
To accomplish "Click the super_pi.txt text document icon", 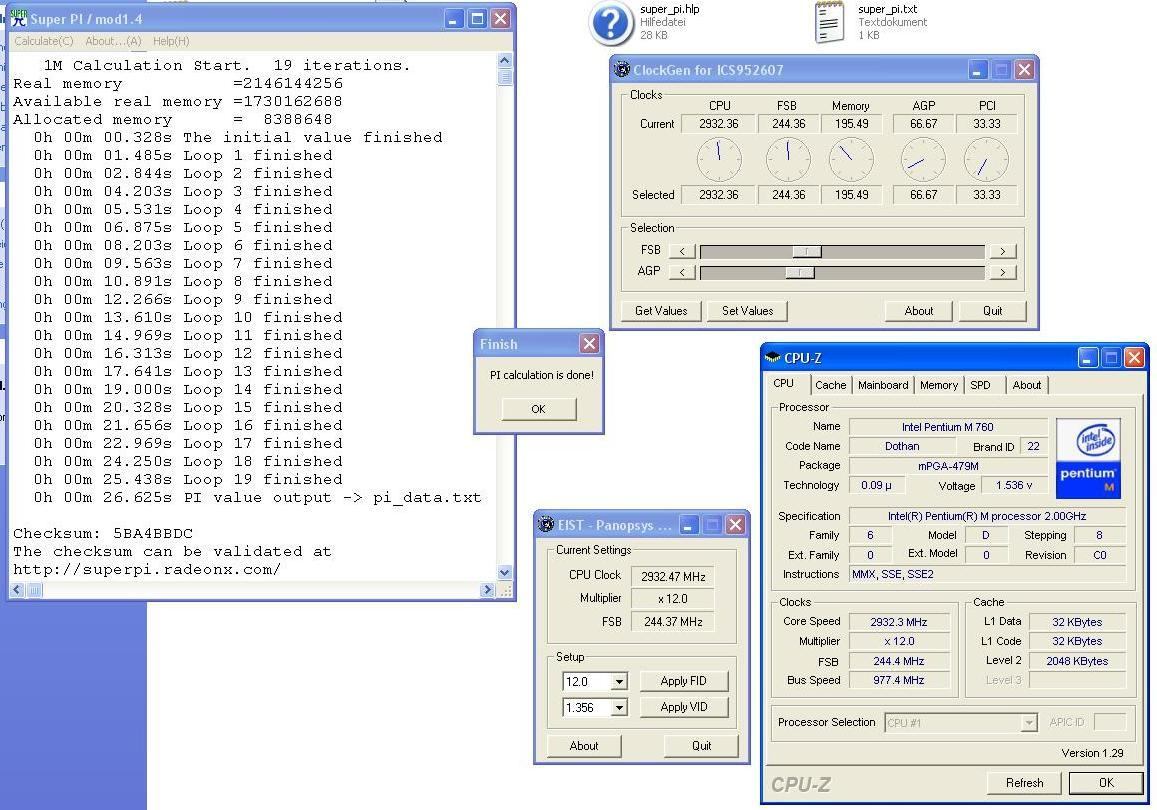I will pyautogui.click(x=829, y=23).
